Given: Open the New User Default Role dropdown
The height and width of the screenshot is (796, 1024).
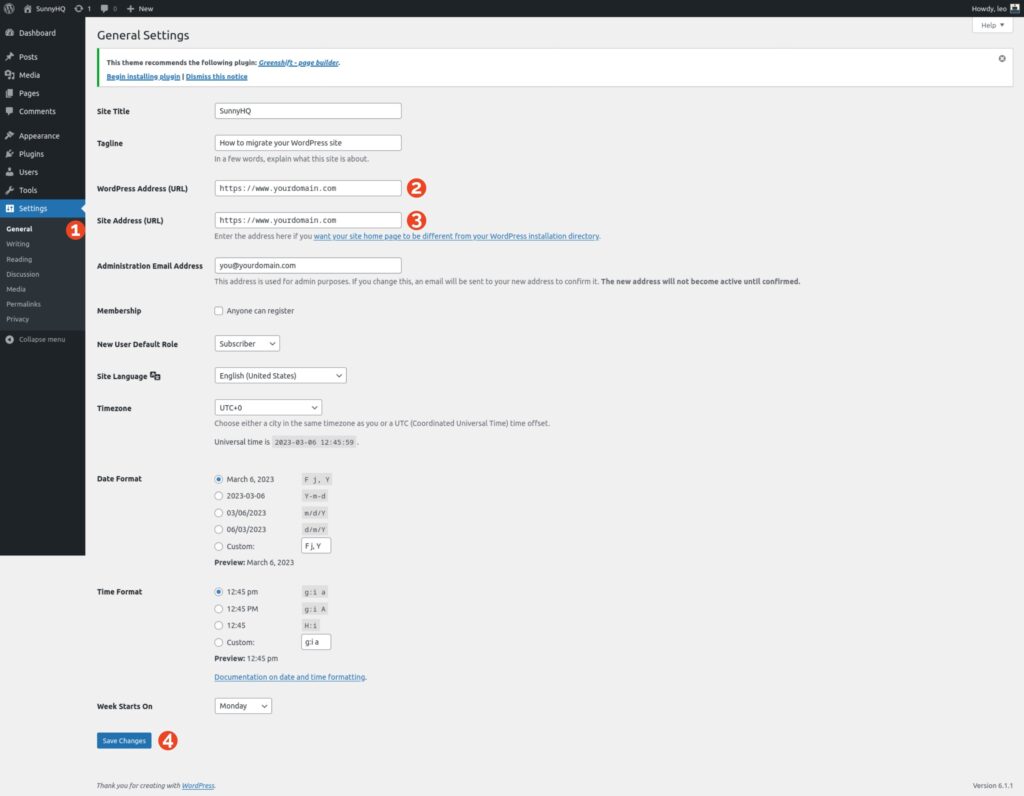Looking at the screenshot, I should (246, 342).
